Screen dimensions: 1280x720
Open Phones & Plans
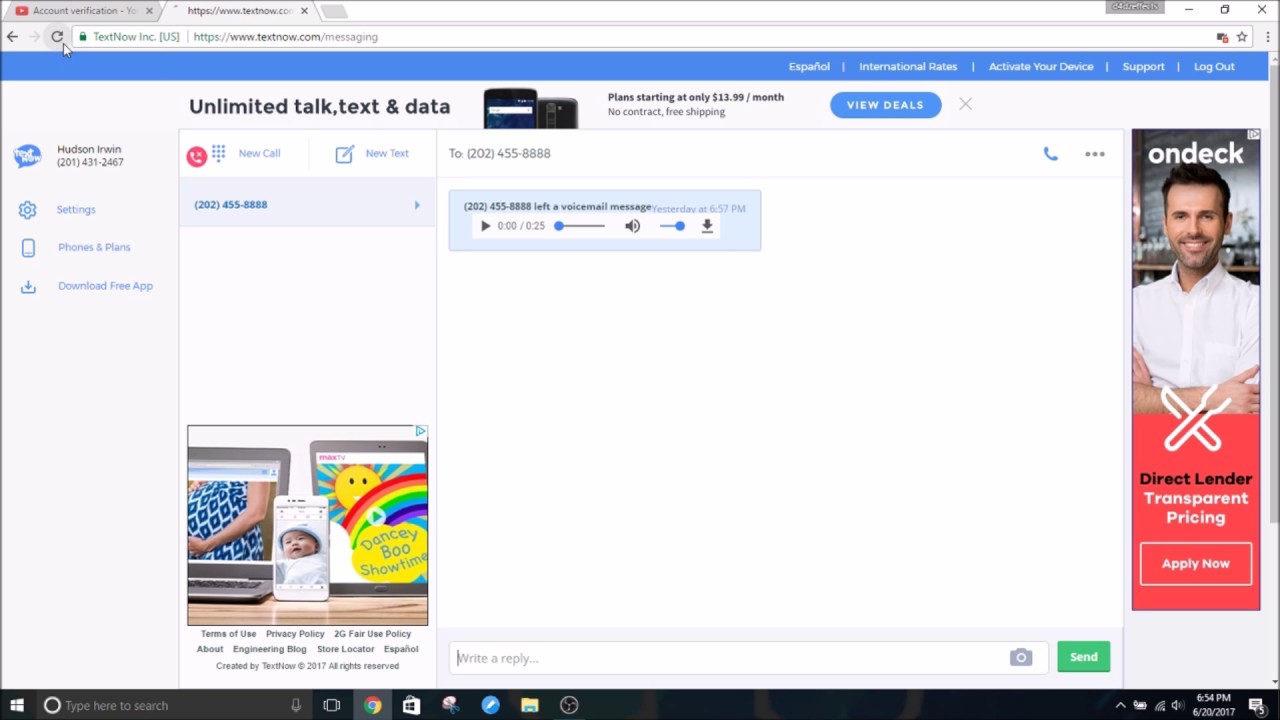pyautogui.click(x=94, y=248)
